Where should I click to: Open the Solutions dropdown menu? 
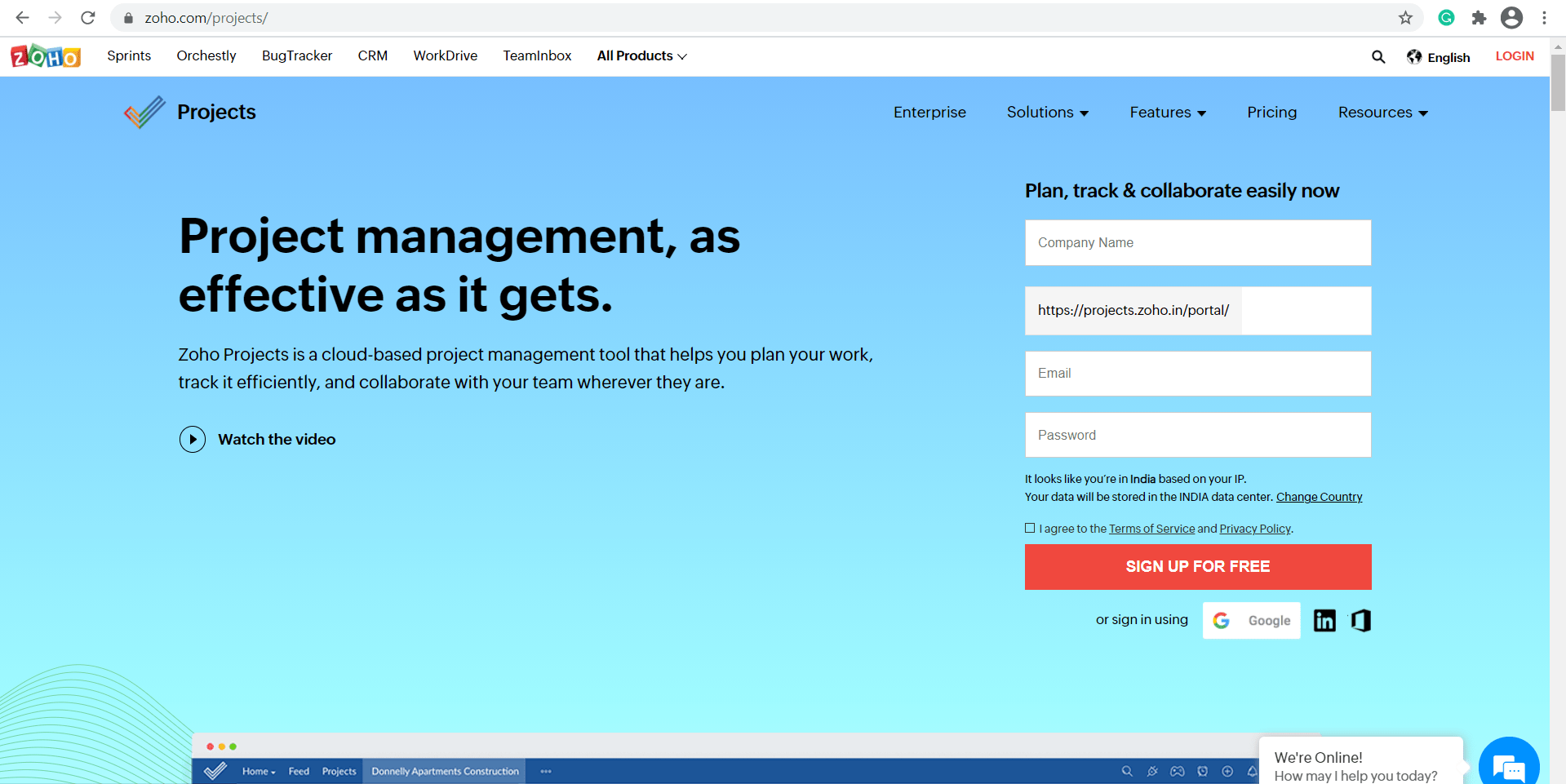1048,113
